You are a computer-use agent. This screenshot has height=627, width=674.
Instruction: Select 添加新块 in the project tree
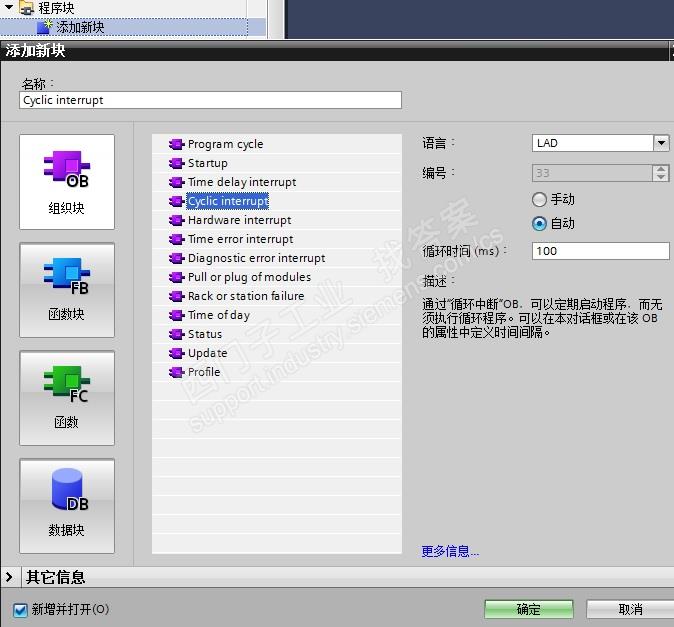coord(80,27)
